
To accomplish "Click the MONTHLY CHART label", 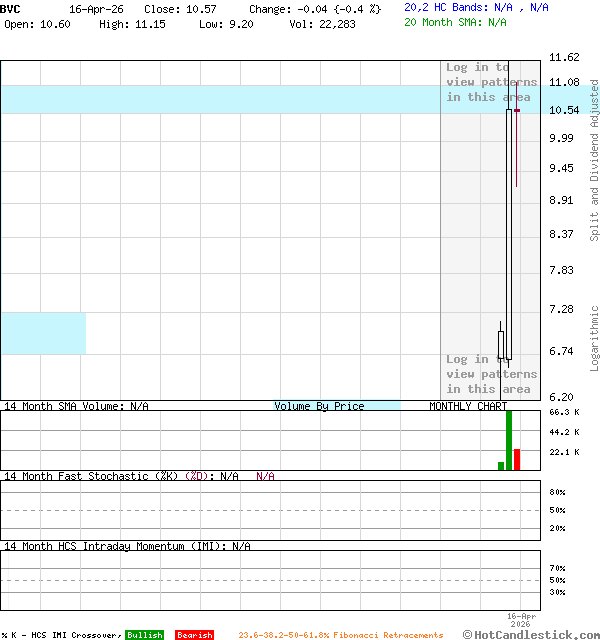I will pyautogui.click(x=468, y=406).
